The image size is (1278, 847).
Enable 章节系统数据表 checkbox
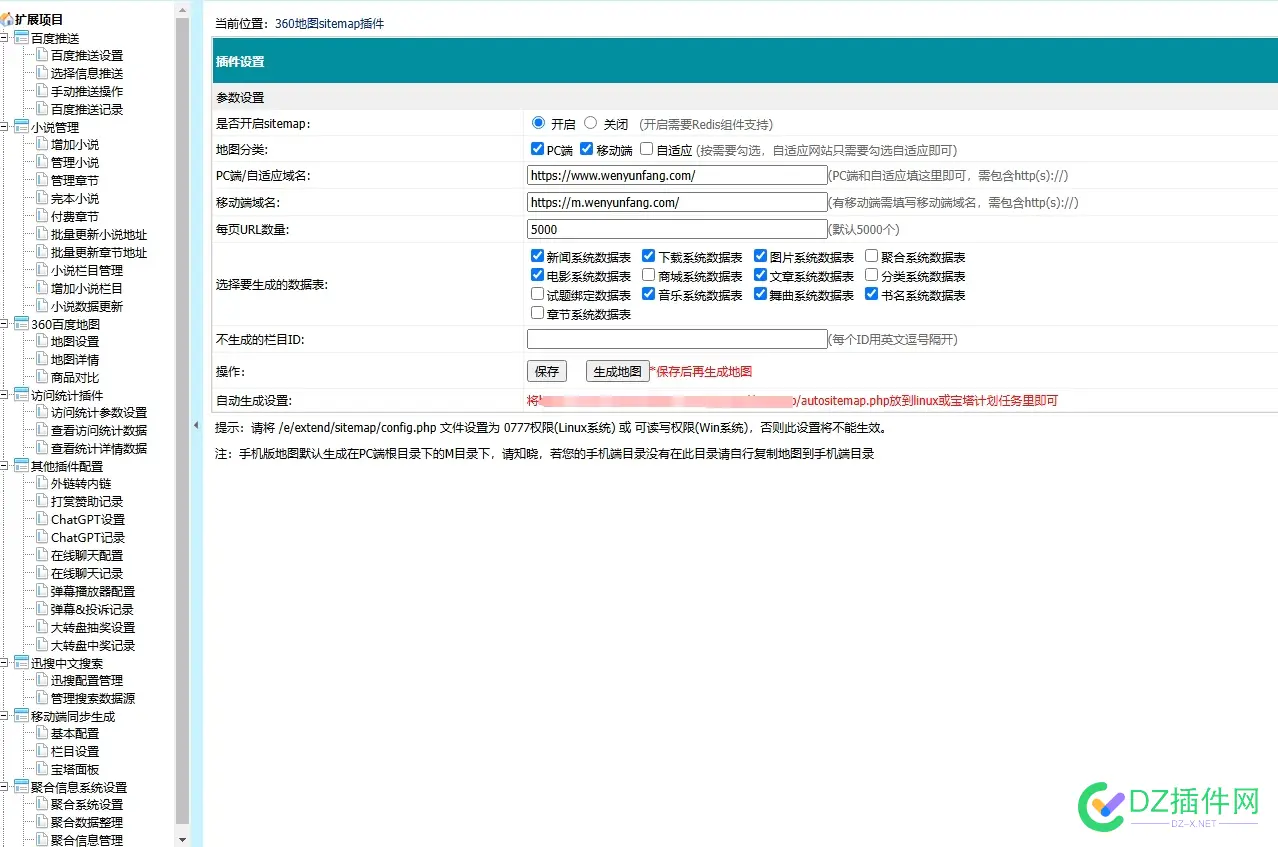click(x=538, y=313)
